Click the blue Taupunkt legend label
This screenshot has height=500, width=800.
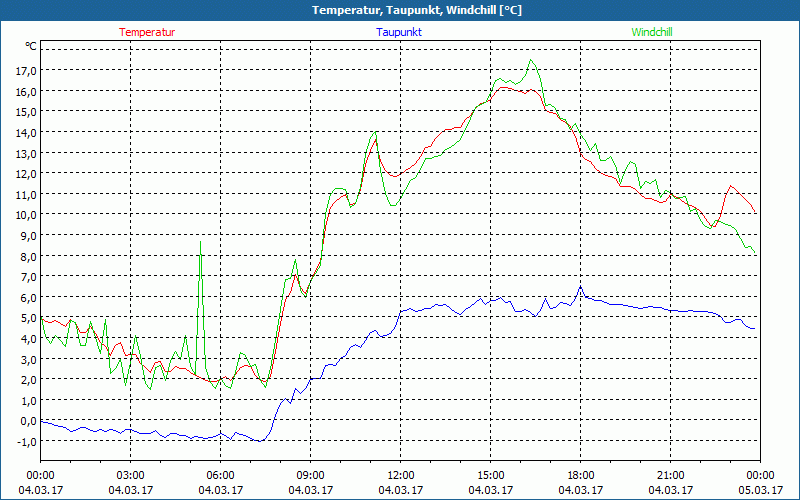click(399, 32)
